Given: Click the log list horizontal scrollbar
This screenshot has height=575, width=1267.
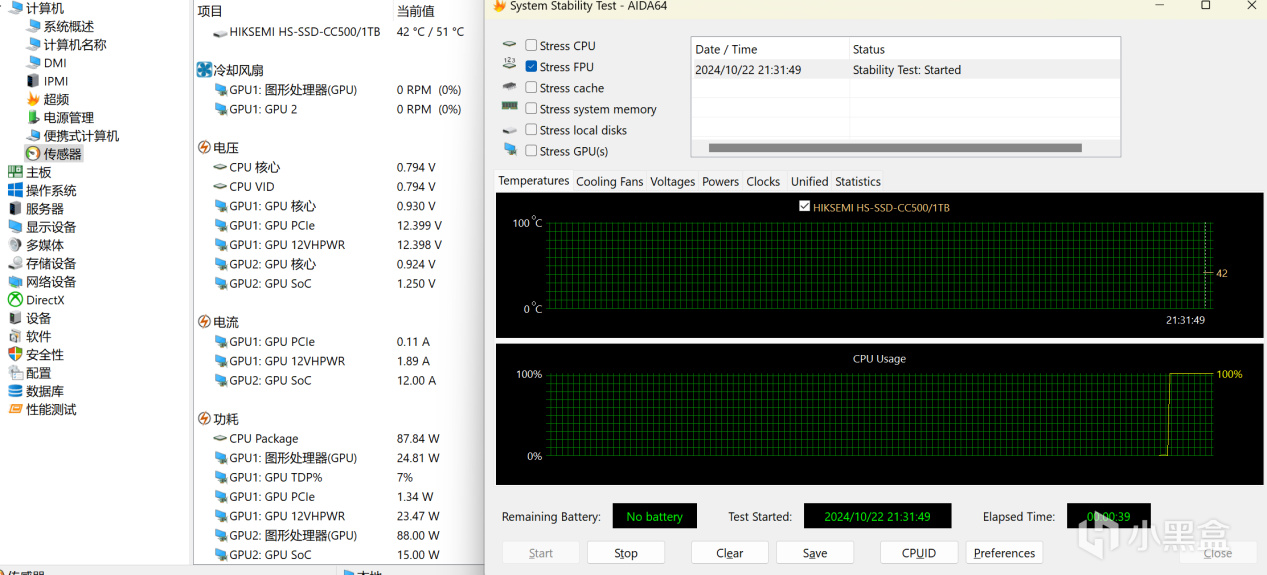Looking at the screenshot, I should (895, 148).
